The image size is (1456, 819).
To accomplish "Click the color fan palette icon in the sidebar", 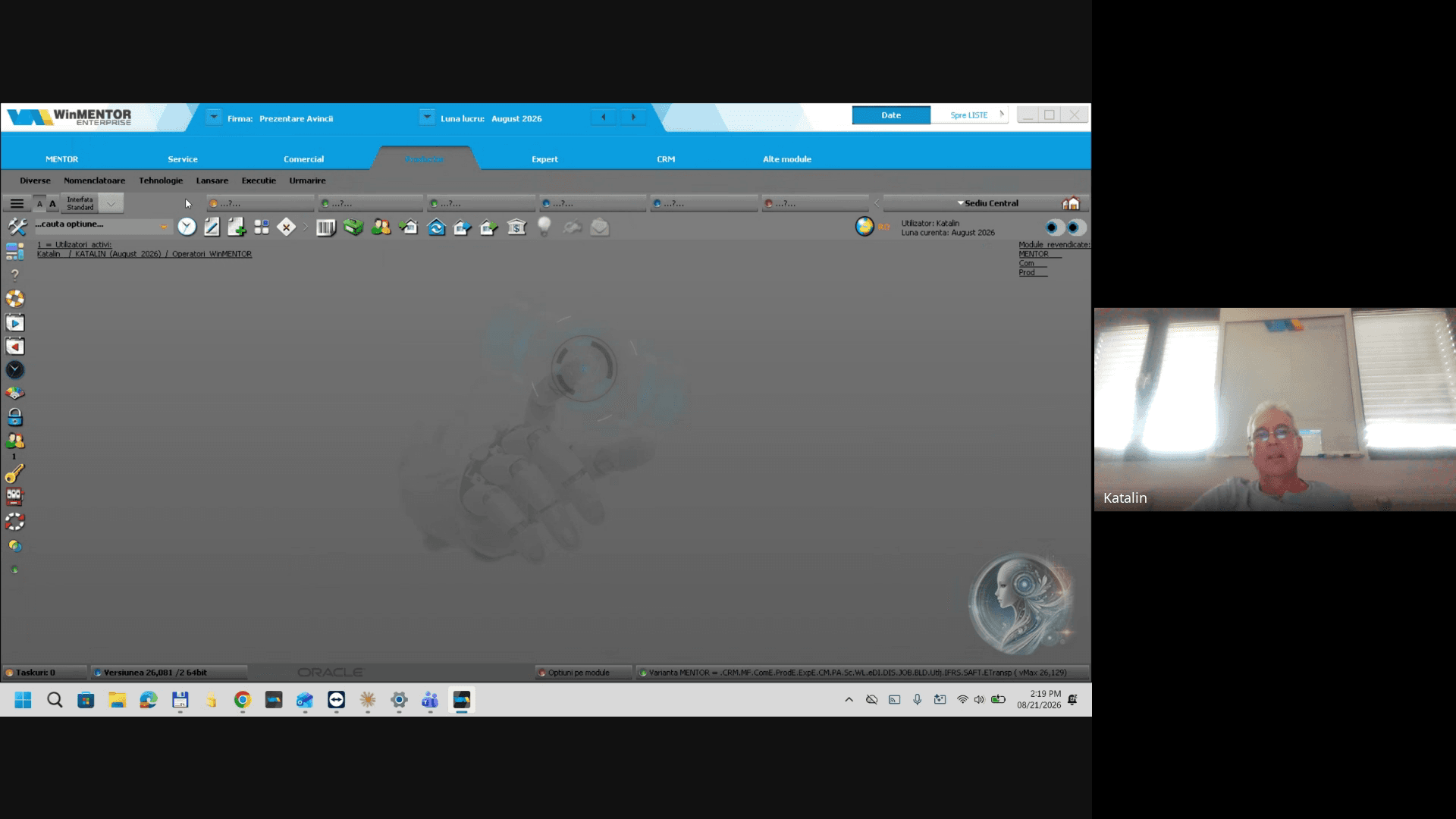I will point(14,394).
